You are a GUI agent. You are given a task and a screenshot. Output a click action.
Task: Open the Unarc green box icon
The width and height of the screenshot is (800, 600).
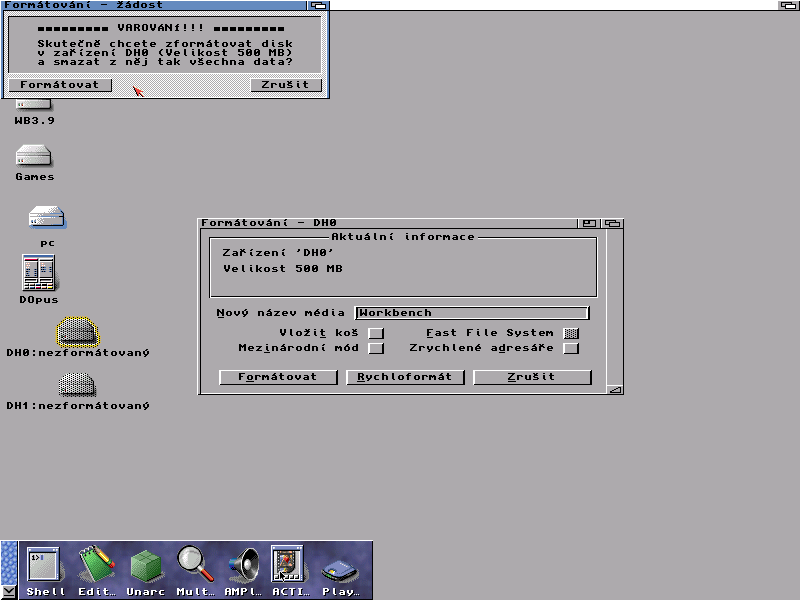(145, 566)
